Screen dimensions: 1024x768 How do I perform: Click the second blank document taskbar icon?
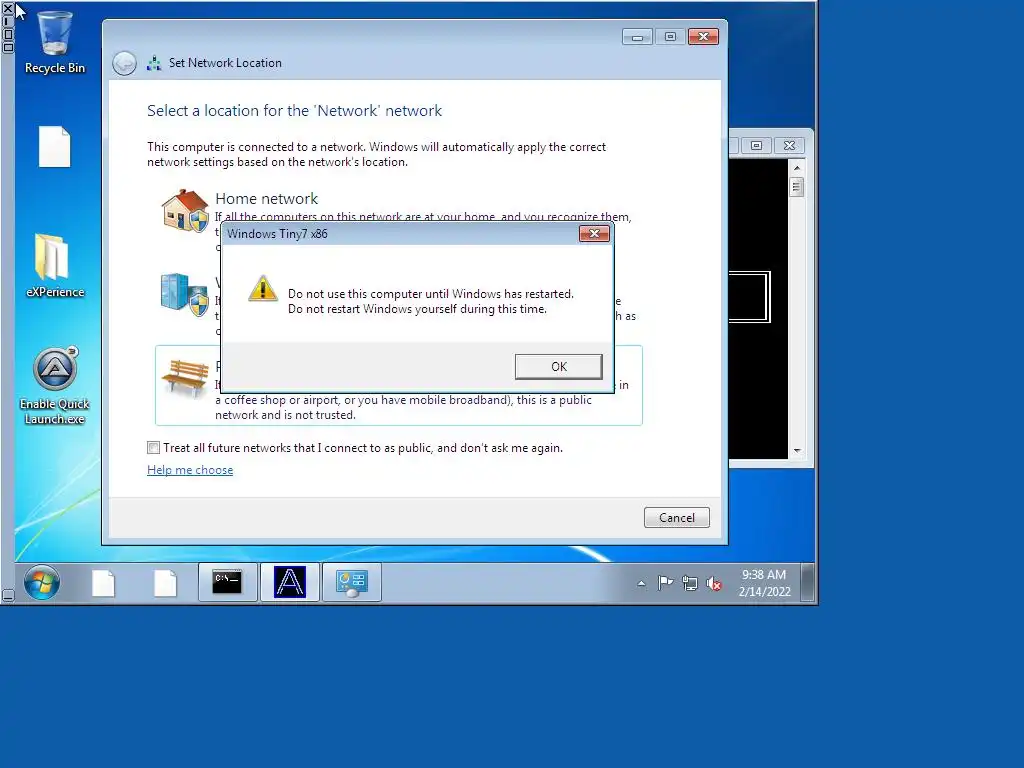[165, 583]
